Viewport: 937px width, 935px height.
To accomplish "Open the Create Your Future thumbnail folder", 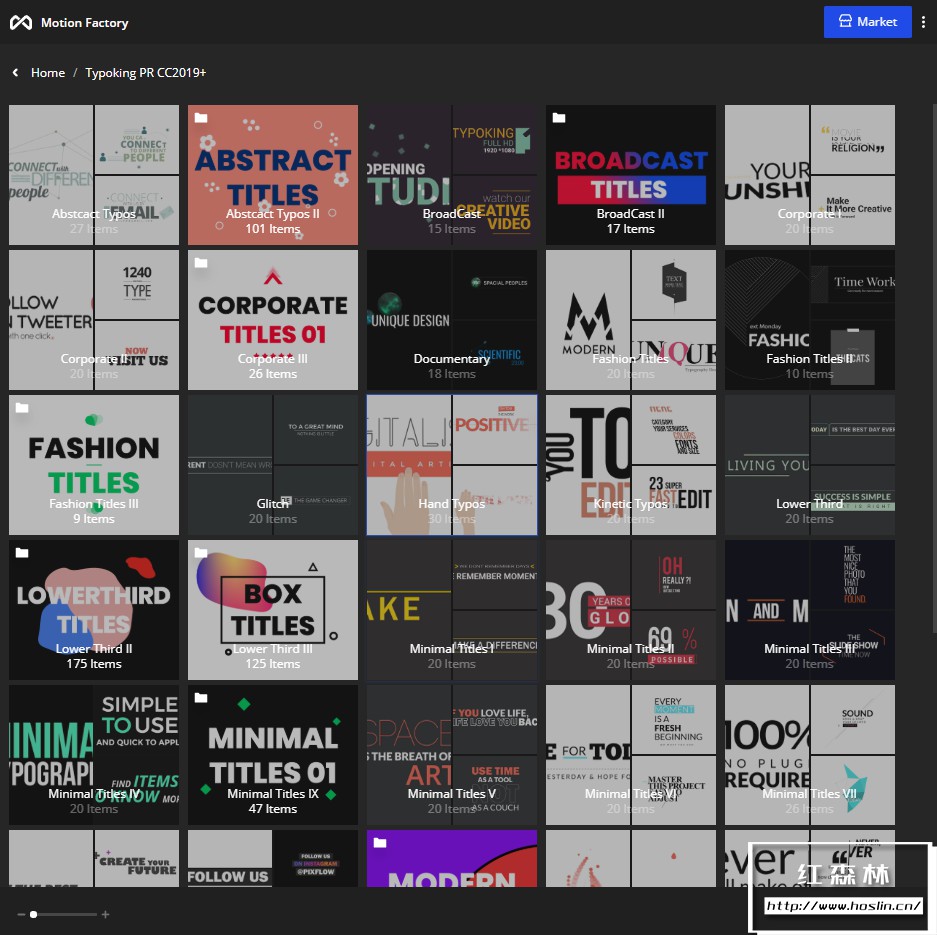I will (x=94, y=859).
